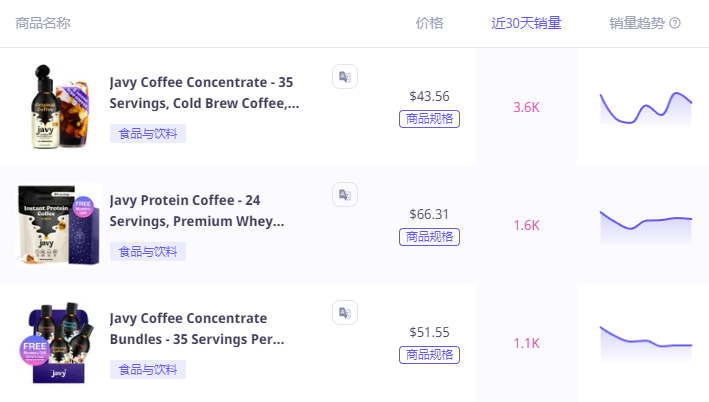Click 食品与饮料 tag on first product
The width and height of the screenshot is (709, 402).
pyautogui.click(x=148, y=133)
